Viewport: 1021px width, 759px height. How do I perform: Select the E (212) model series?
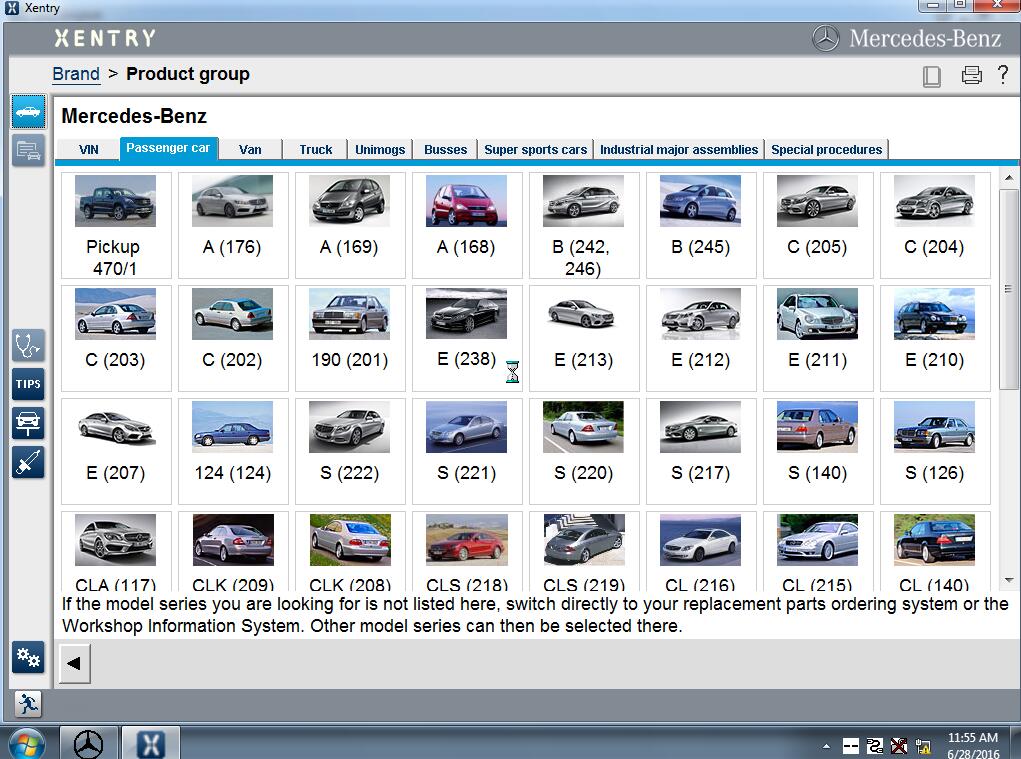point(701,338)
